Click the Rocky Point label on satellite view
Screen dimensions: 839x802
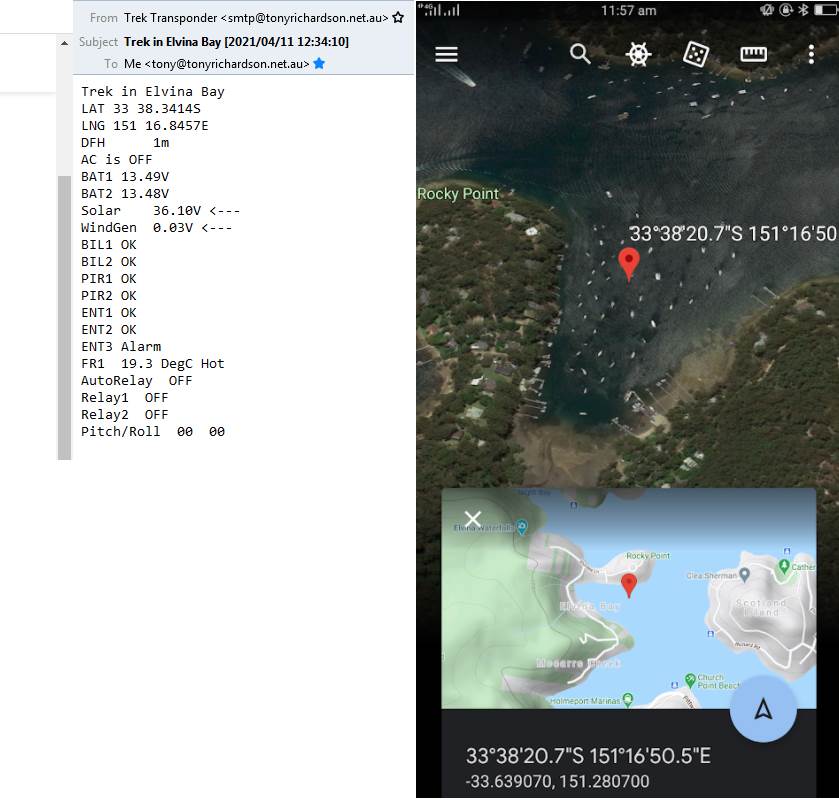(x=457, y=194)
